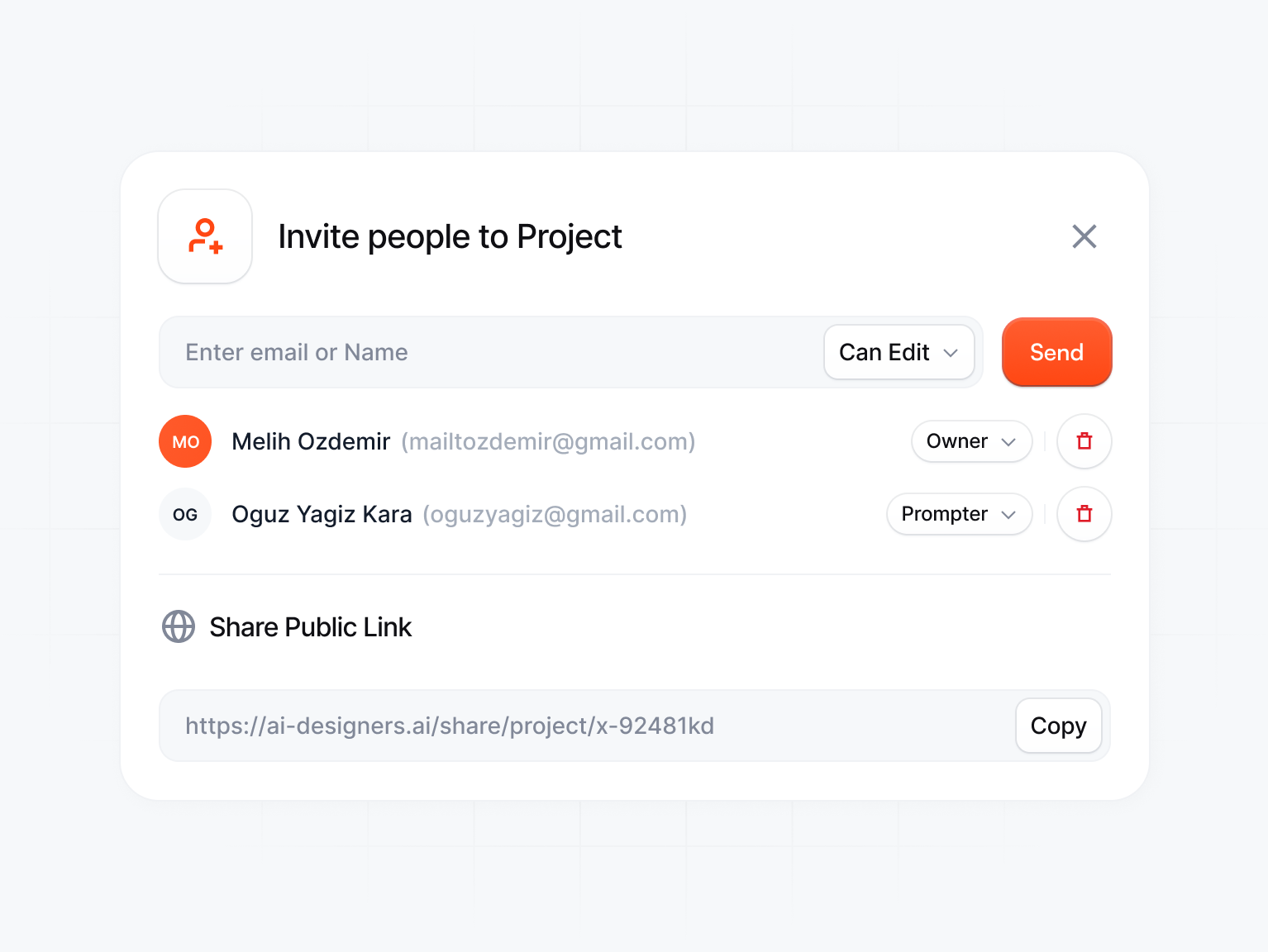Click the trash icon beside Melih Ozdemir
This screenshot has width=1268, height=952.
coord(1084,441)
